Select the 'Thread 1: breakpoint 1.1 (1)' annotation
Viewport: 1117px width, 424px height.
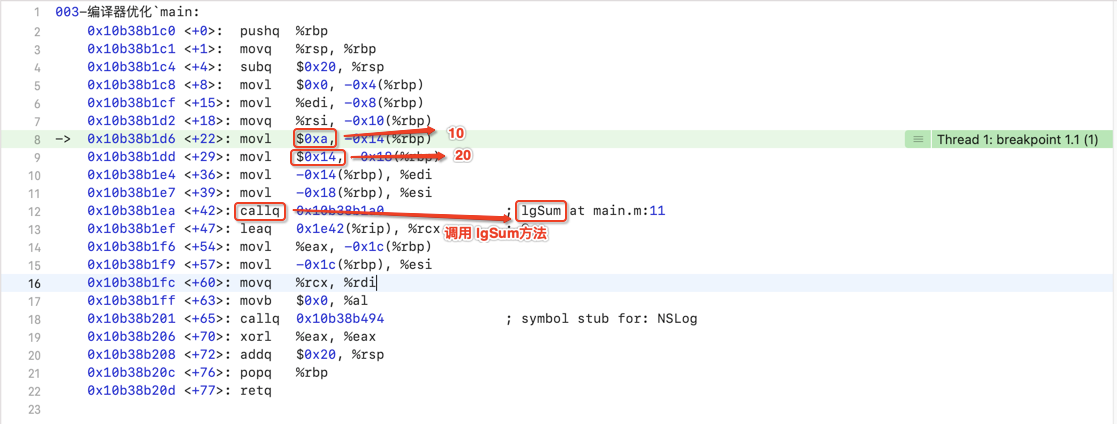pos(1017,140)
